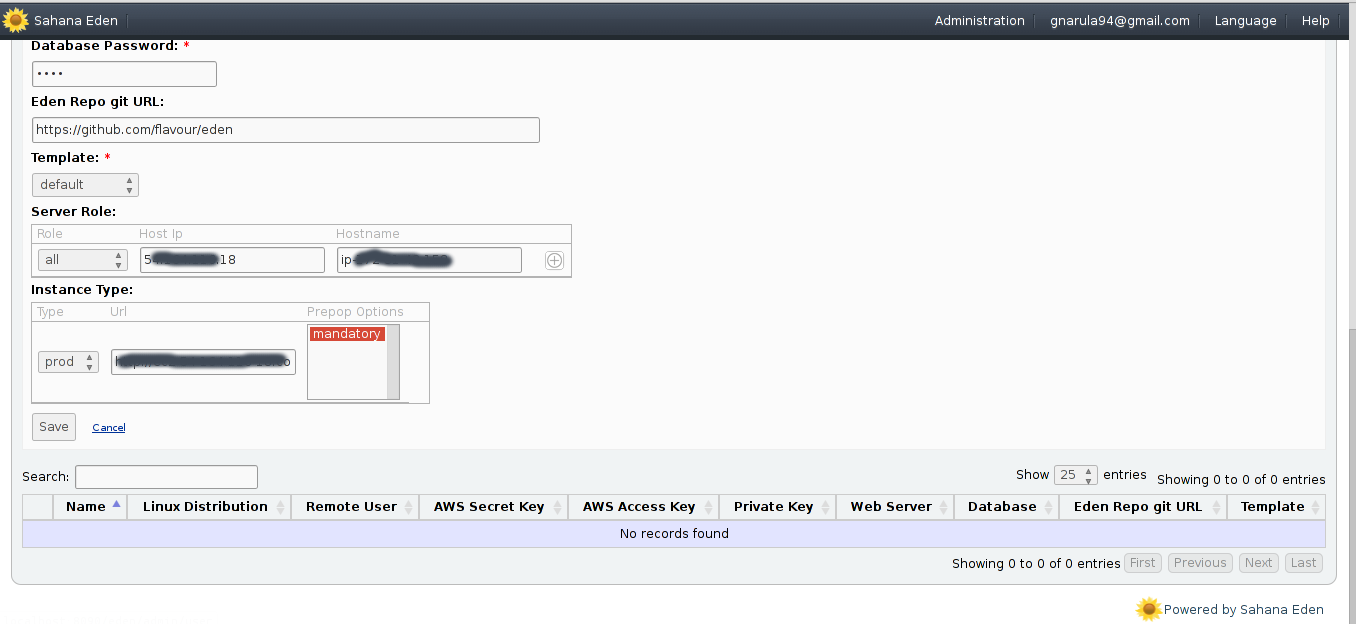The image size is (1356, 624).
Task: Sort by AWS Secret Key column
Action: click(489, 507)
